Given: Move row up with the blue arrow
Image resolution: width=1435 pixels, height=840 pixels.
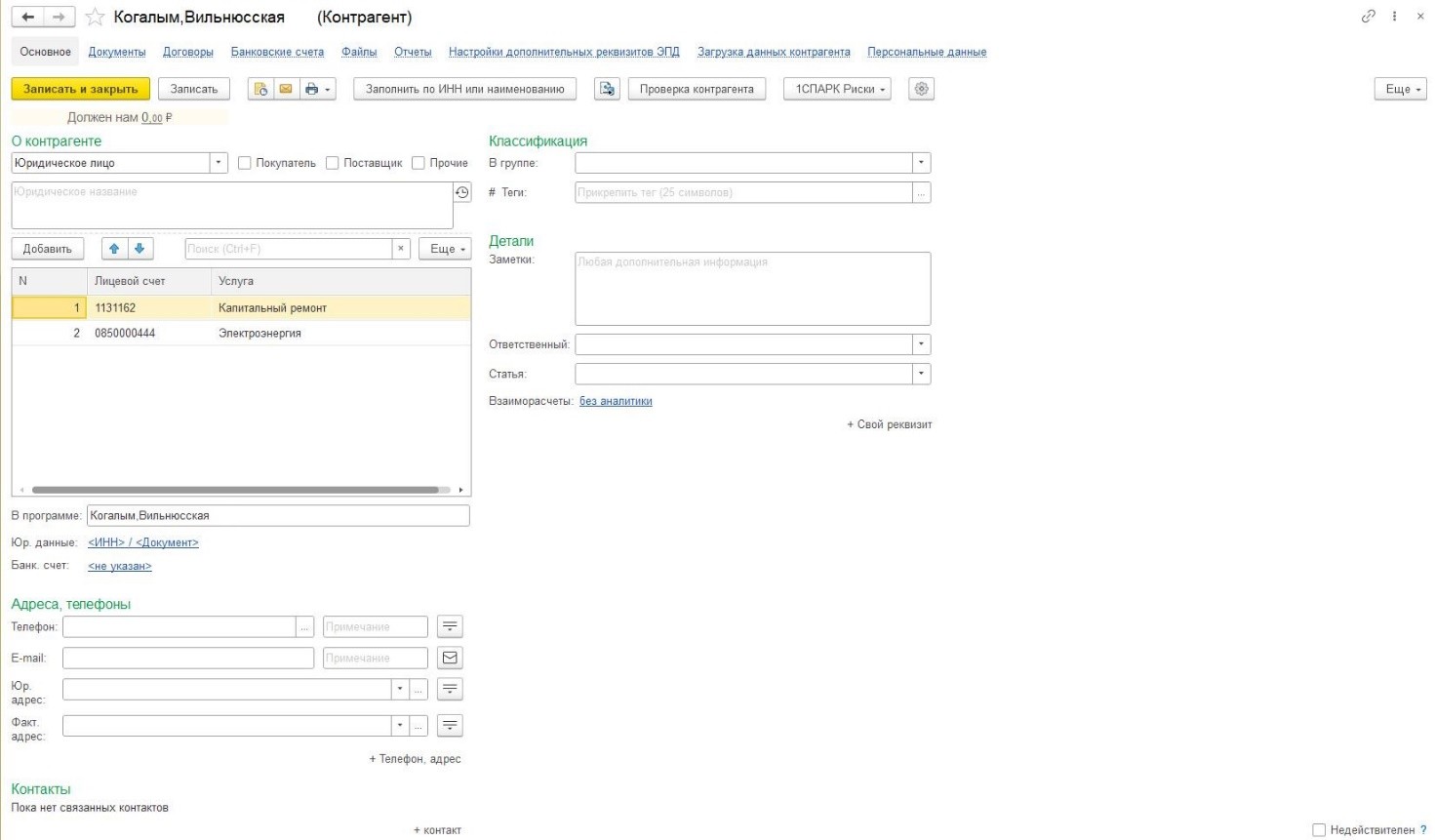Looking at the screenshot, I should tap(114, 249).
